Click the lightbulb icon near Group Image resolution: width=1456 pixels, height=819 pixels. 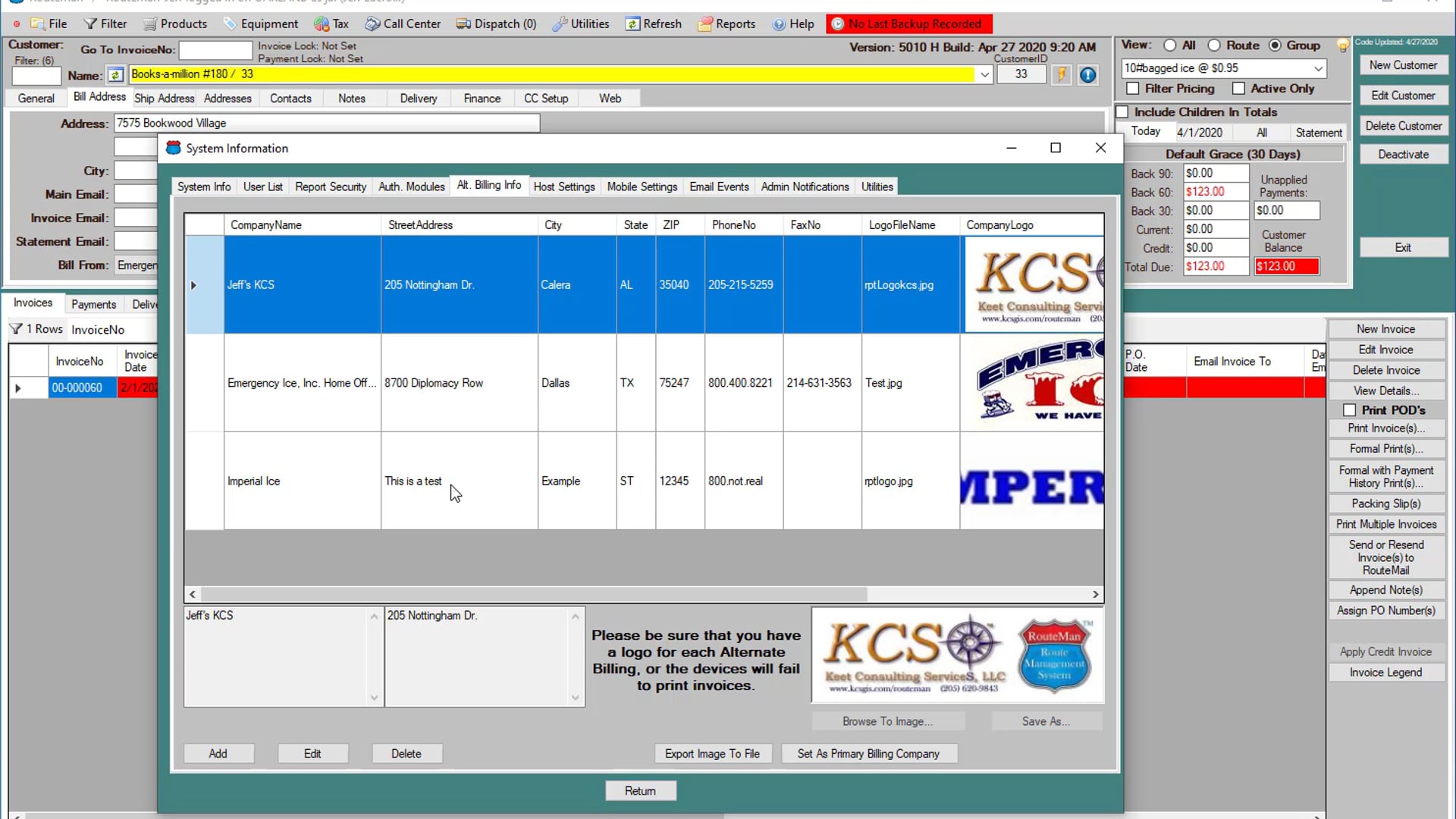[1342, 45]
